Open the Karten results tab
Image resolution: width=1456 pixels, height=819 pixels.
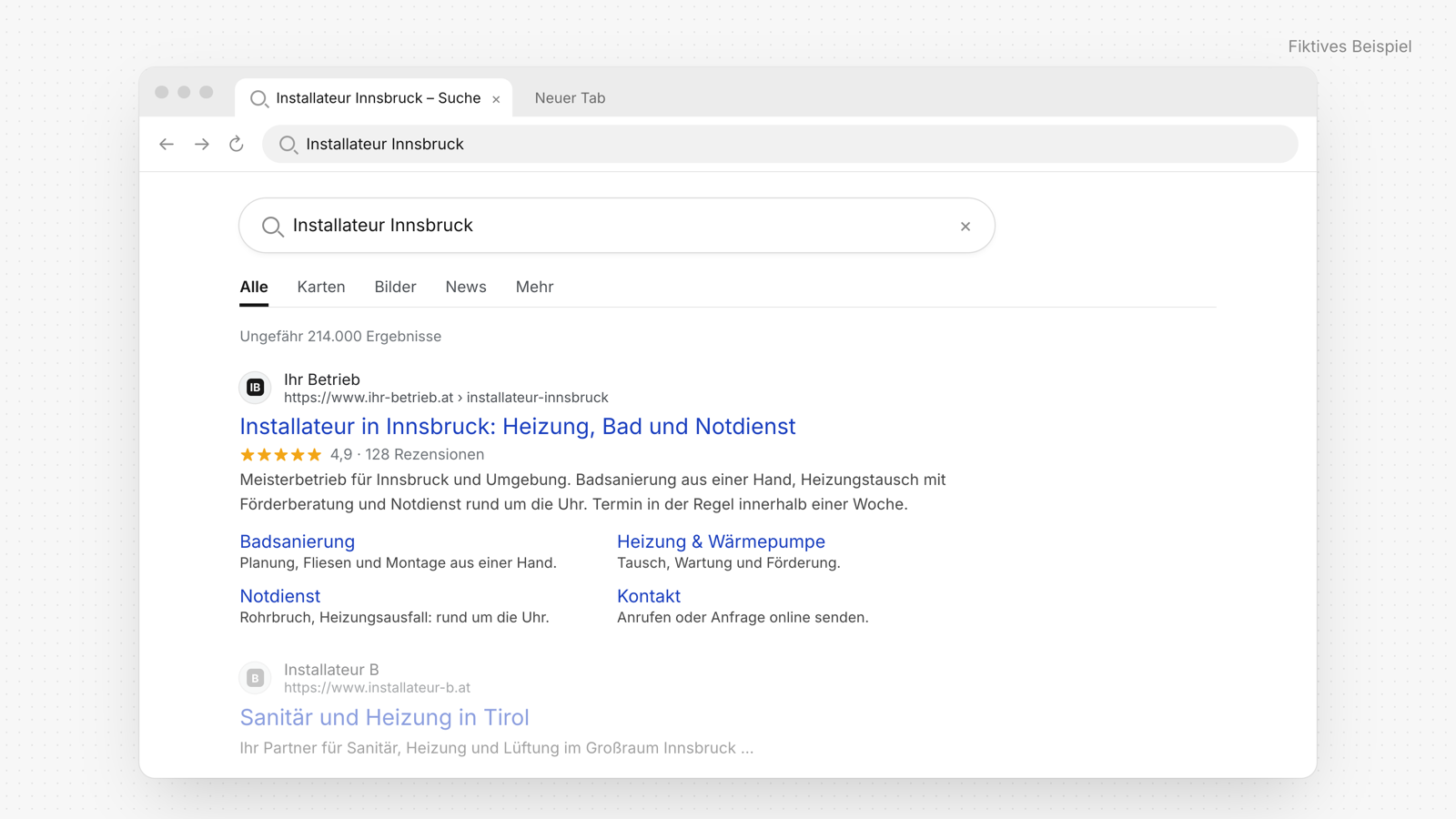(321, 287)
